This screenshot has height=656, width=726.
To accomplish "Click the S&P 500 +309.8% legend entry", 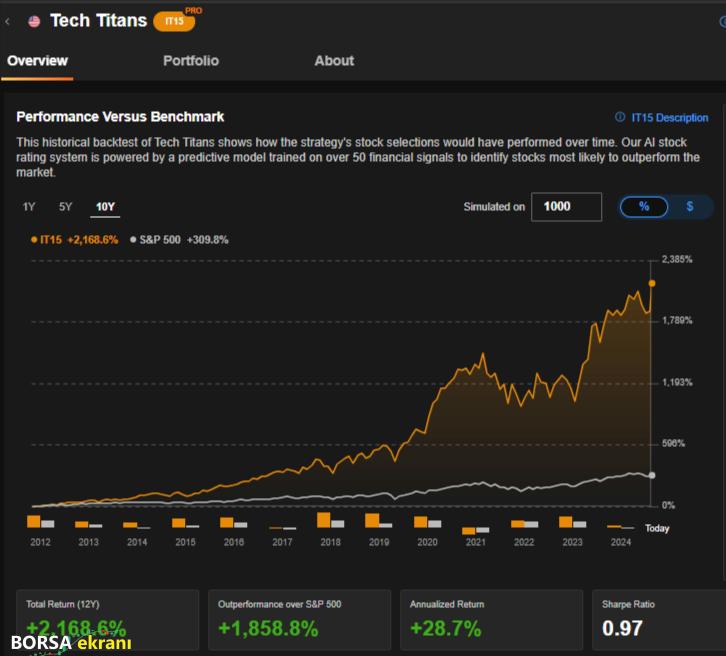I will tap(179, 240).
